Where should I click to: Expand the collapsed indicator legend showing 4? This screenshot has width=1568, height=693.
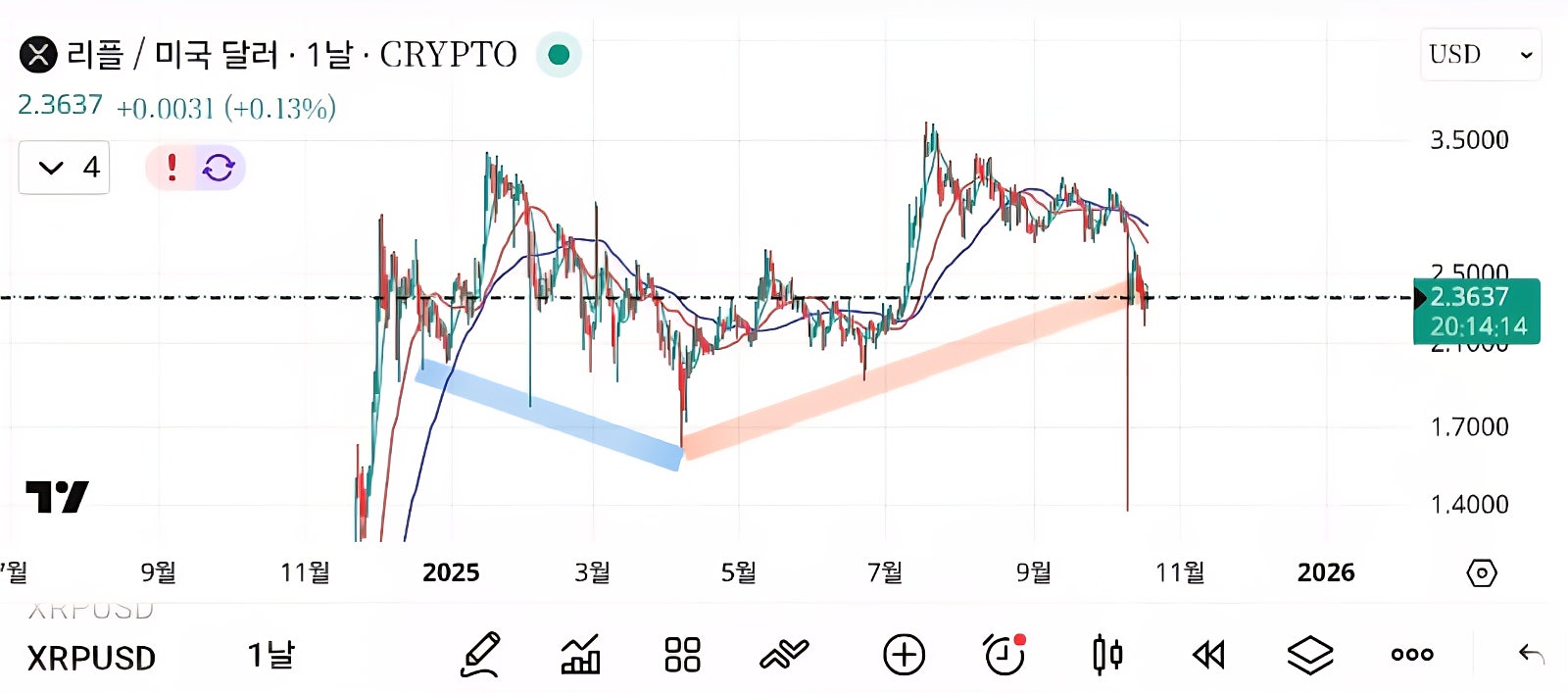pyautogui.click(x=65, y=168)
